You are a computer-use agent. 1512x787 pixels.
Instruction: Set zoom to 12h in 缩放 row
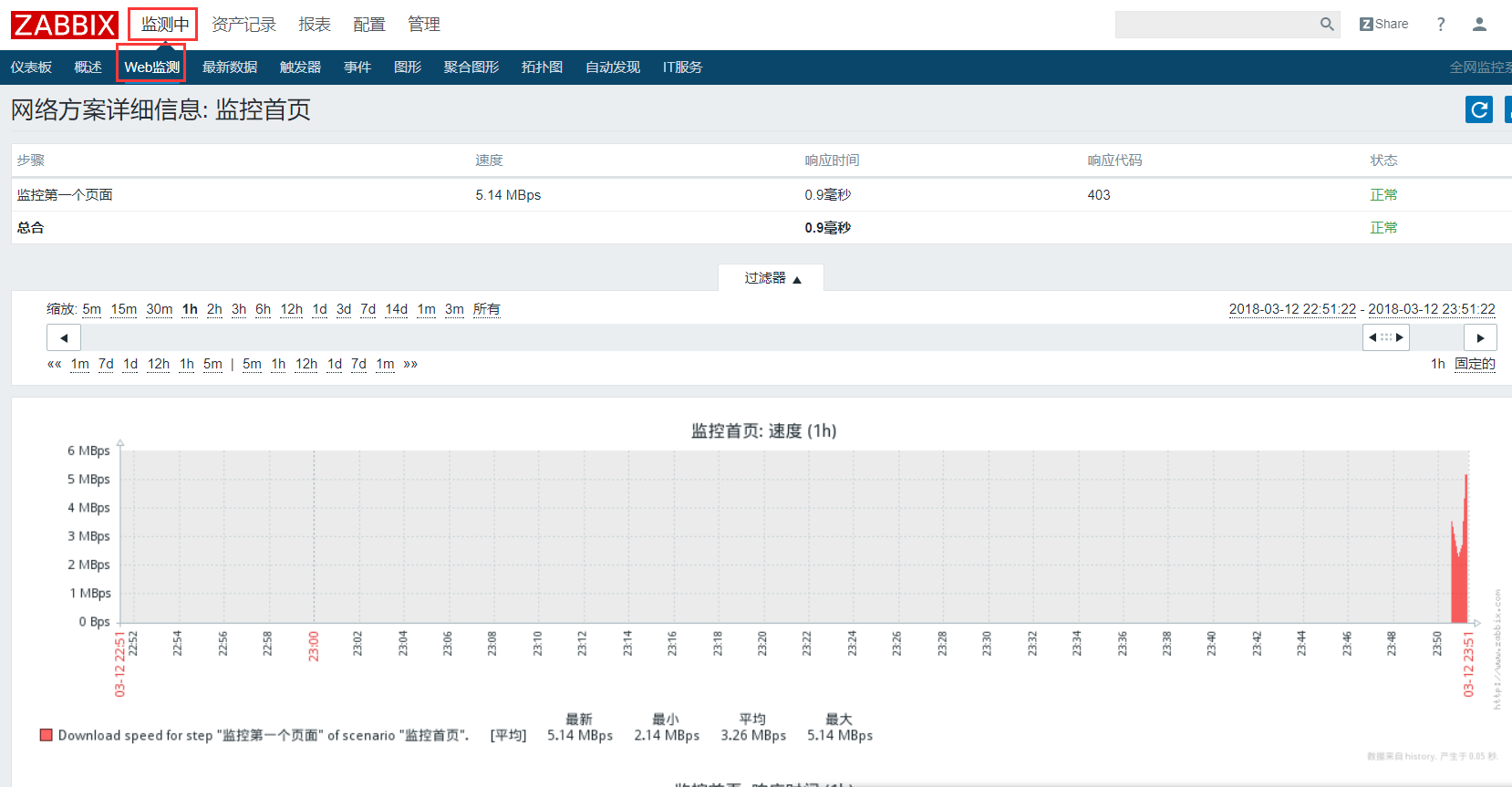[x=292, y=309]
